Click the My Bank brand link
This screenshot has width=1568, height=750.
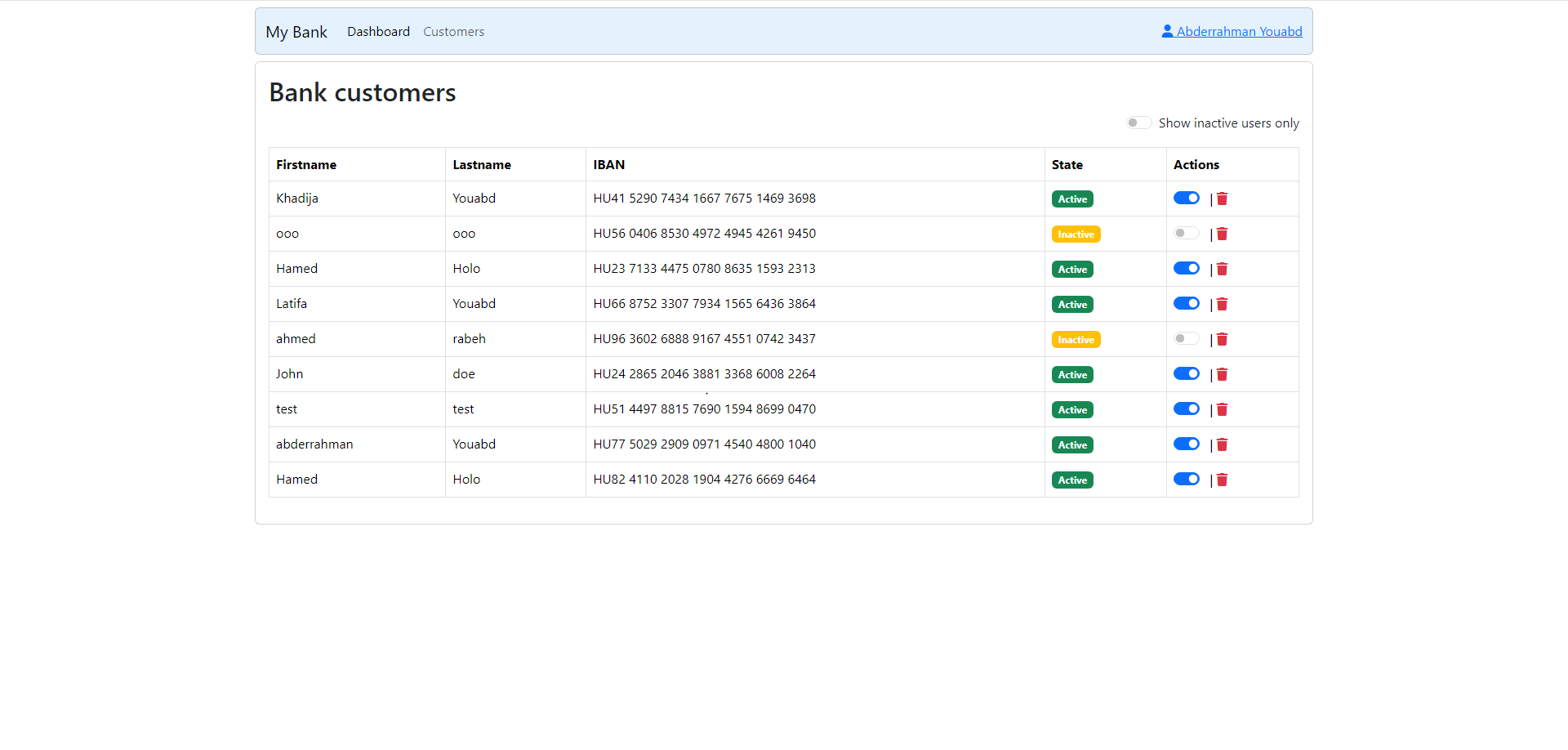(296, 32)
